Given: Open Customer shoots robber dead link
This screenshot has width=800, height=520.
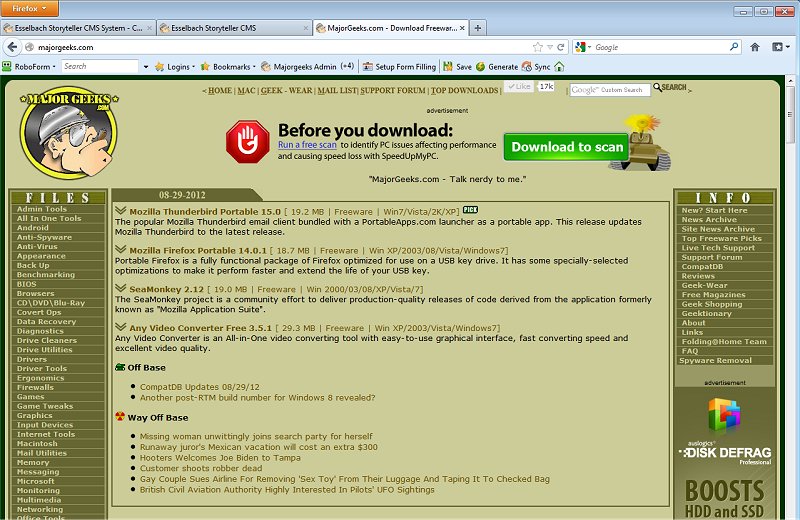Looking at the screenshot, I should [201, 468].
